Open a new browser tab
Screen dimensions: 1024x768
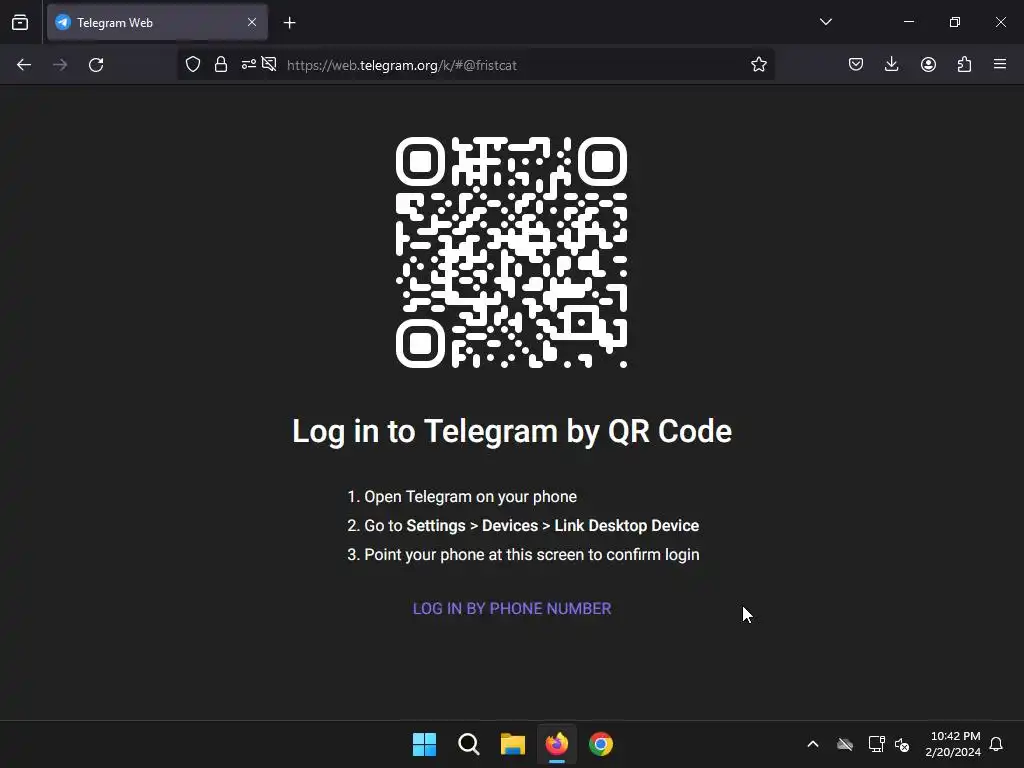pos(289,23)
